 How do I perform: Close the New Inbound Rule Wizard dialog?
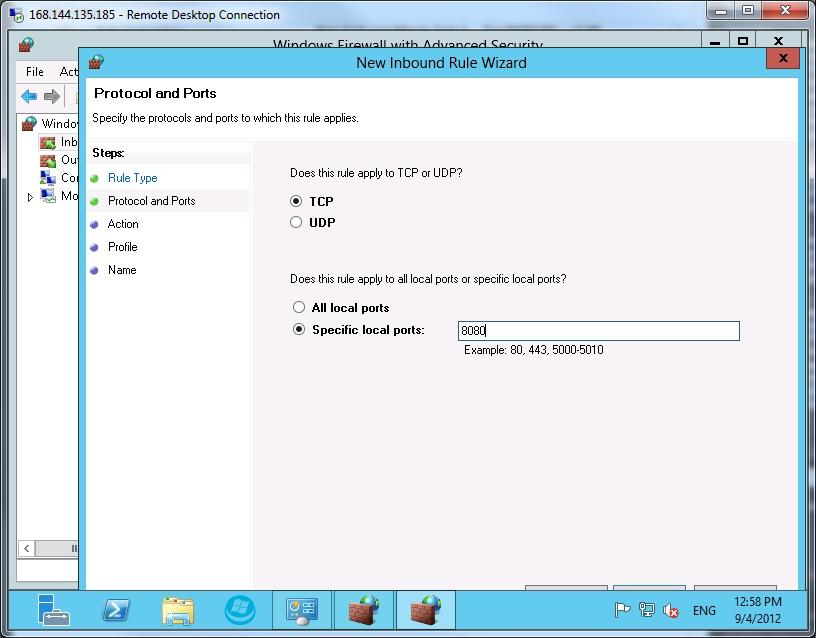pyautogui.click(x=782, y=58)
